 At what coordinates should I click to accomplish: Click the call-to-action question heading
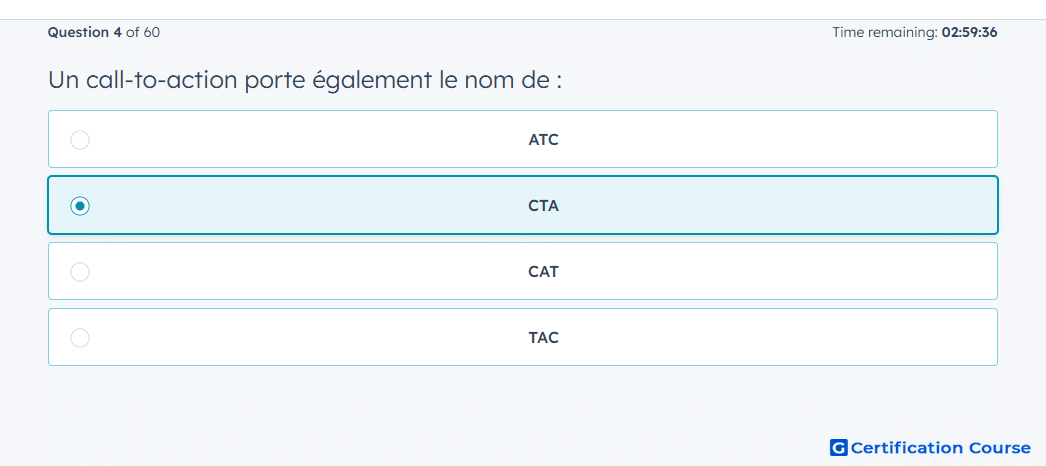coord(305,81)
